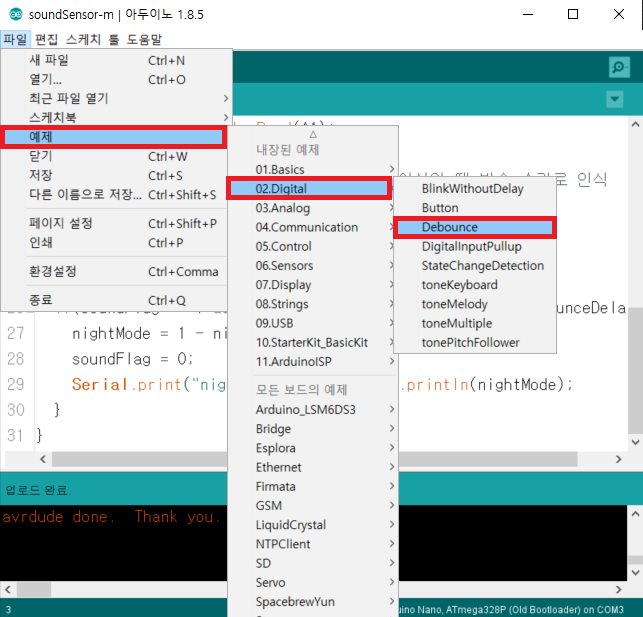Open the toneKeyboard example
This screenshot has width=643, height=617.
coord(475,285)
